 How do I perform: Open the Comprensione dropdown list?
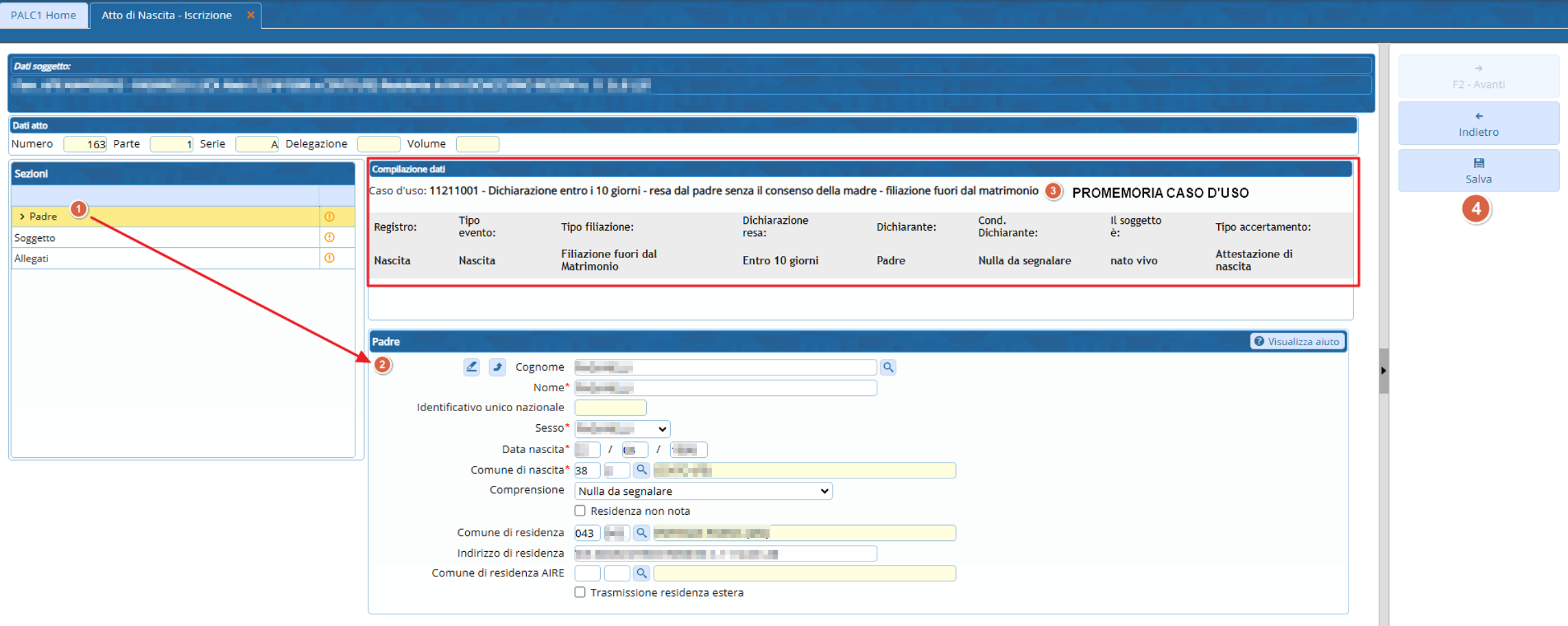pyautogui.click(x=703, y=491)
